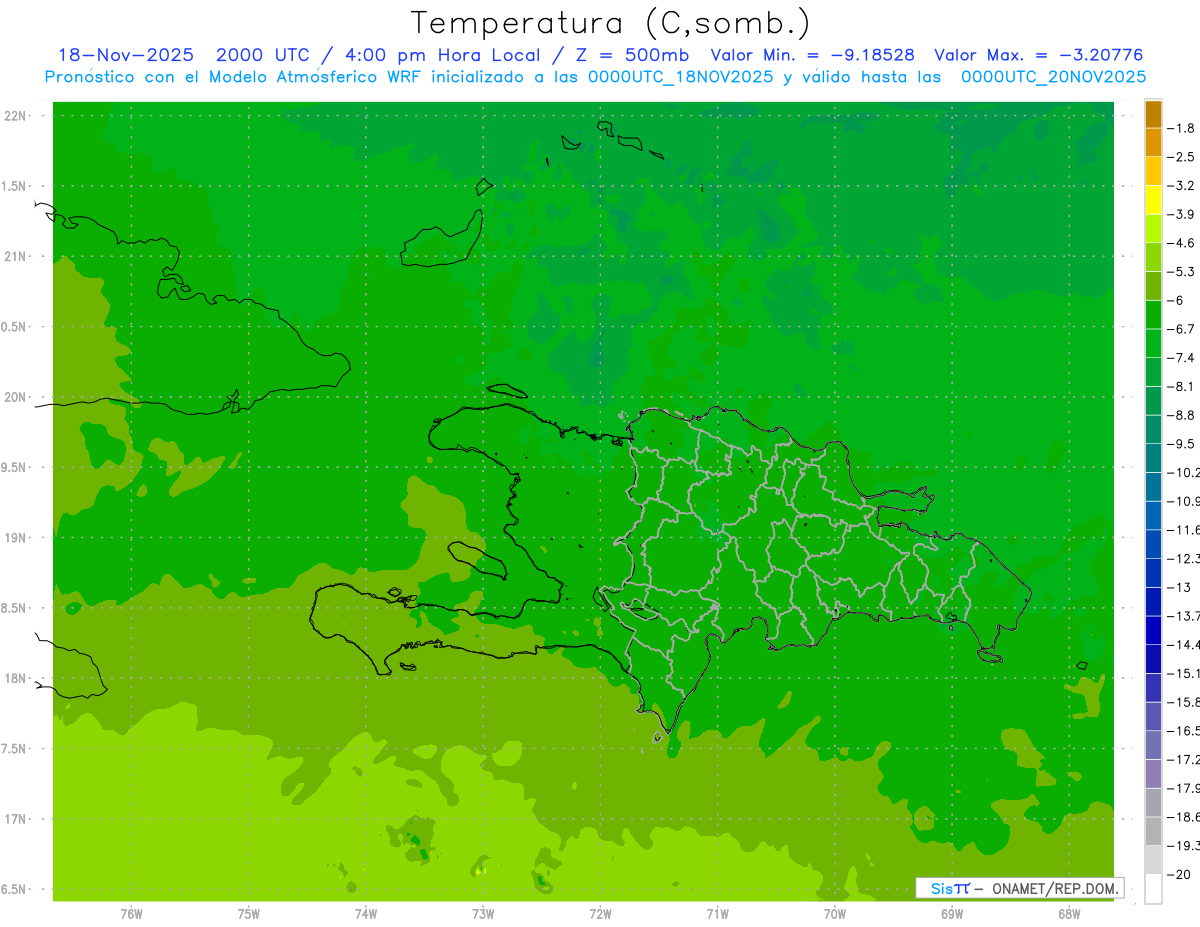
Task: Click the "19N" latitude label
Action: tap(16, 538)
